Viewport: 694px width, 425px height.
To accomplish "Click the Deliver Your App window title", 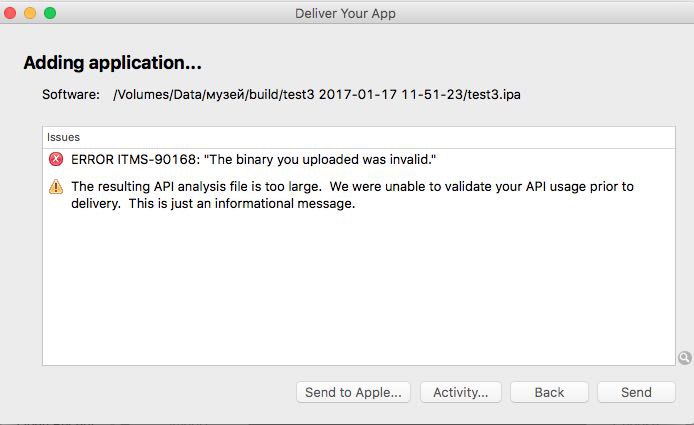I will coord(346,13).
